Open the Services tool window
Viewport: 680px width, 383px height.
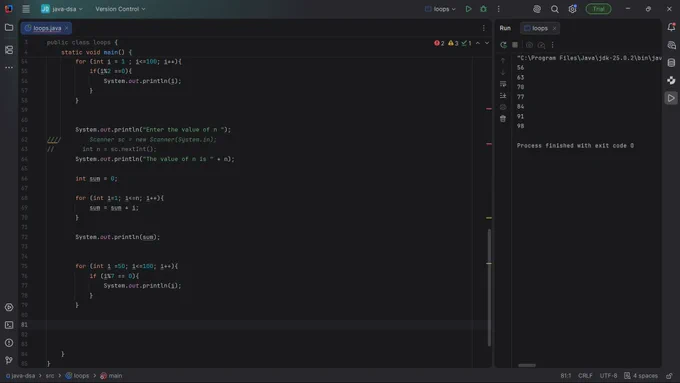tap(9, 307)
